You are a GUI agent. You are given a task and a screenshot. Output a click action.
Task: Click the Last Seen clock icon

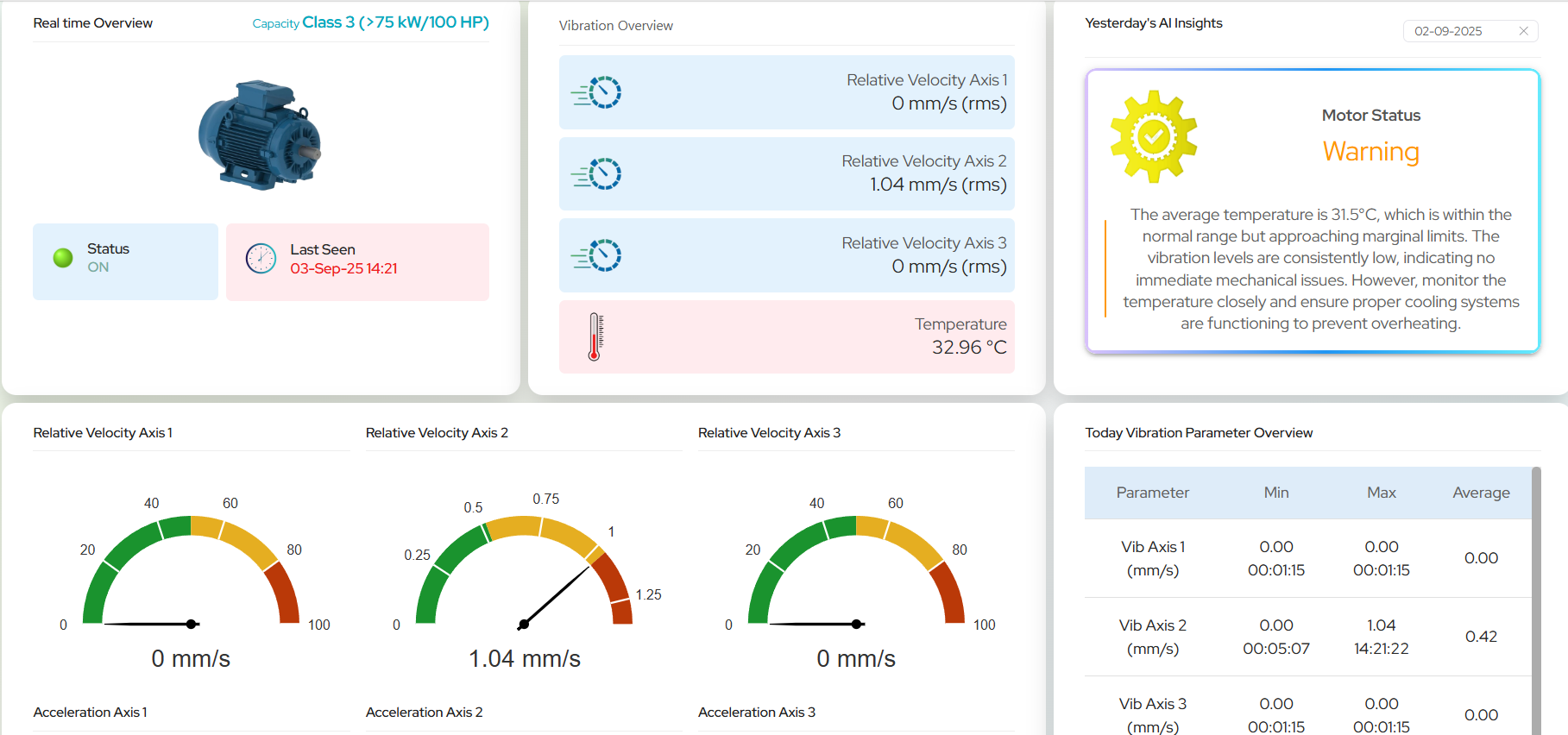[x=261, y=258]
